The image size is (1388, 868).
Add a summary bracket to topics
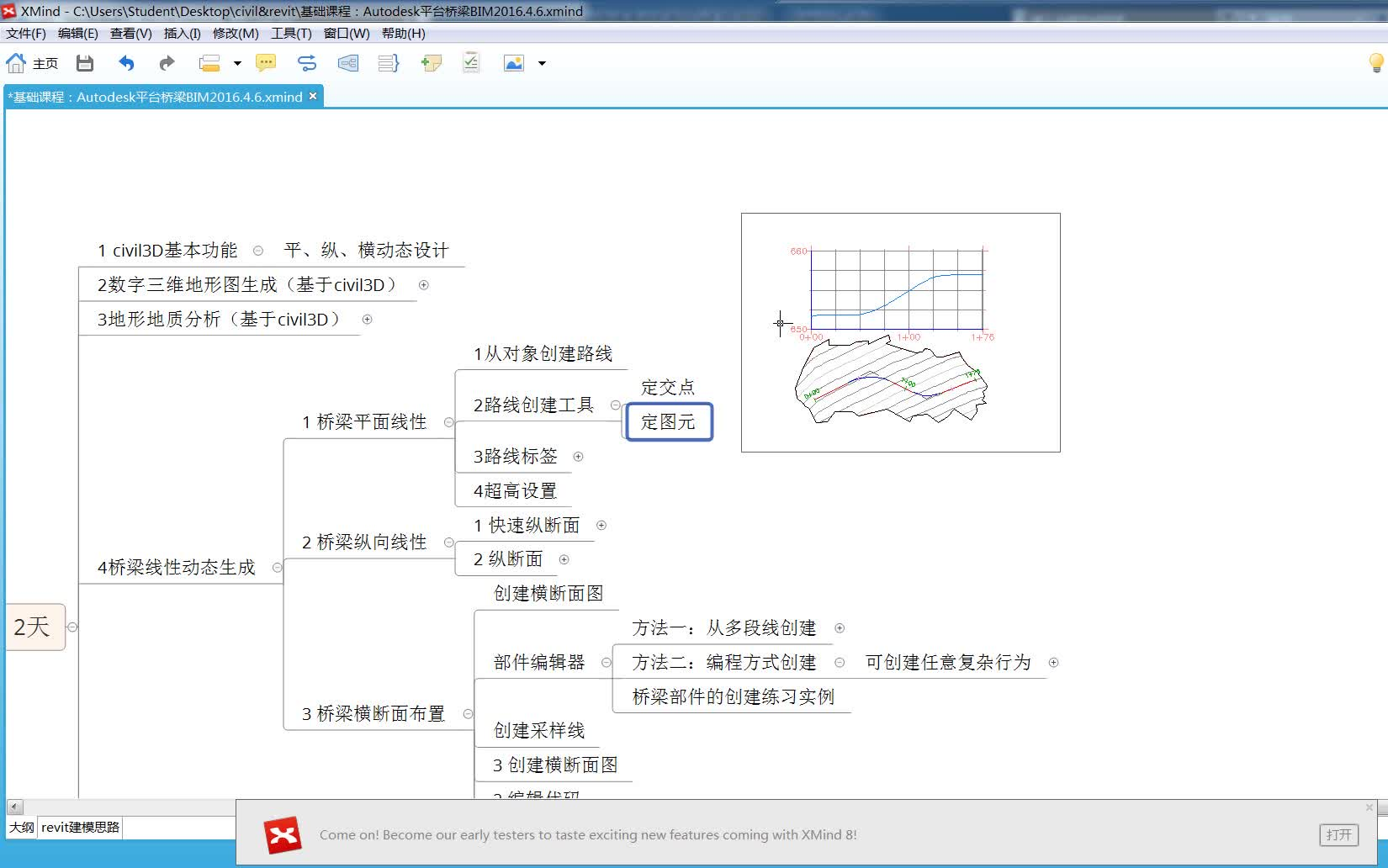[x=389, y=63]
